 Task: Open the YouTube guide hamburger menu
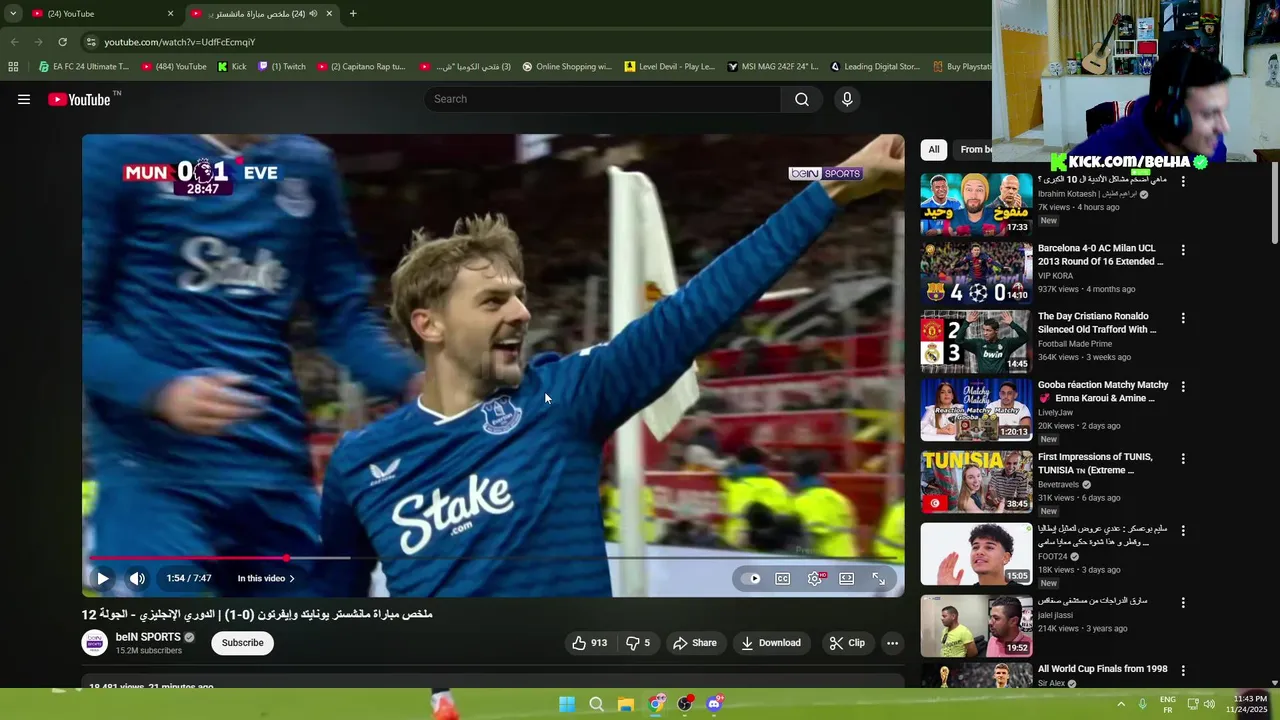pos(24,99)
